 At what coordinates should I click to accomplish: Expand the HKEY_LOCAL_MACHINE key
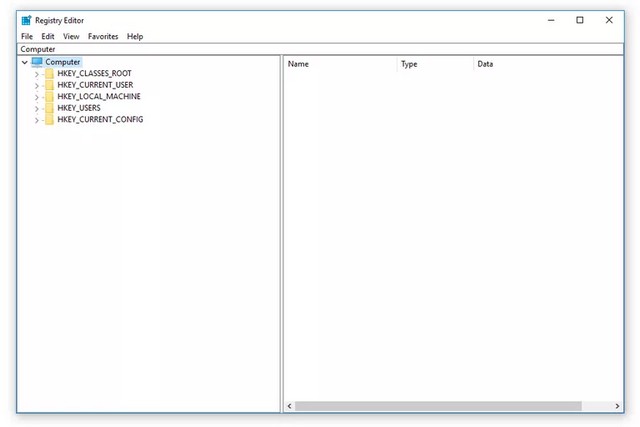pyautogui.click(x=37, y=97)
